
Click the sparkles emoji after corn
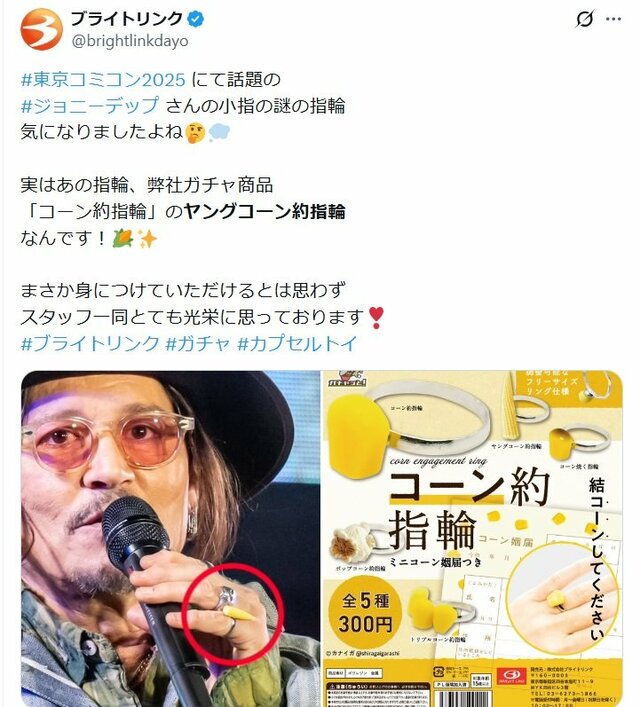pyautogui.click(x=147, y=238)
